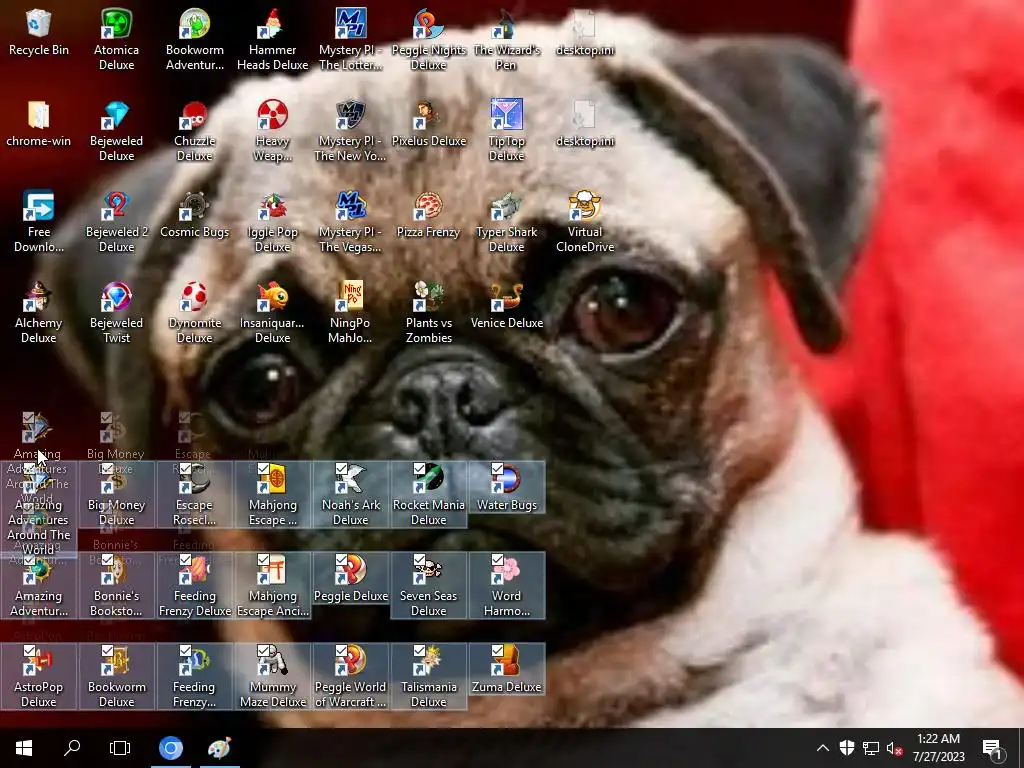
Task: Uncheck the Water Bugs icon checkbox
Action: point(497,469)
